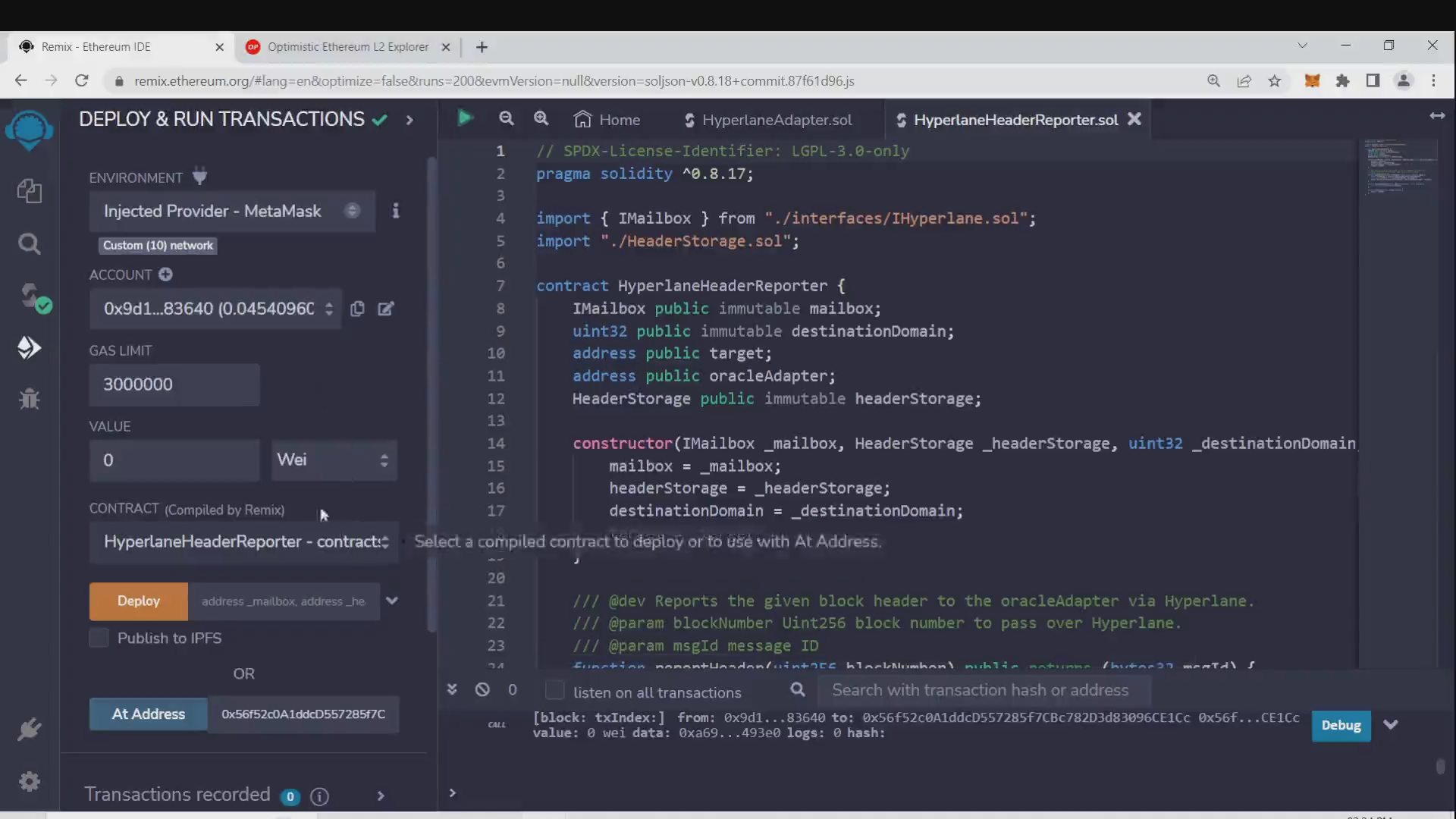1456x819 pixels.
Task: Click Value amount input field
Action: 174,460
